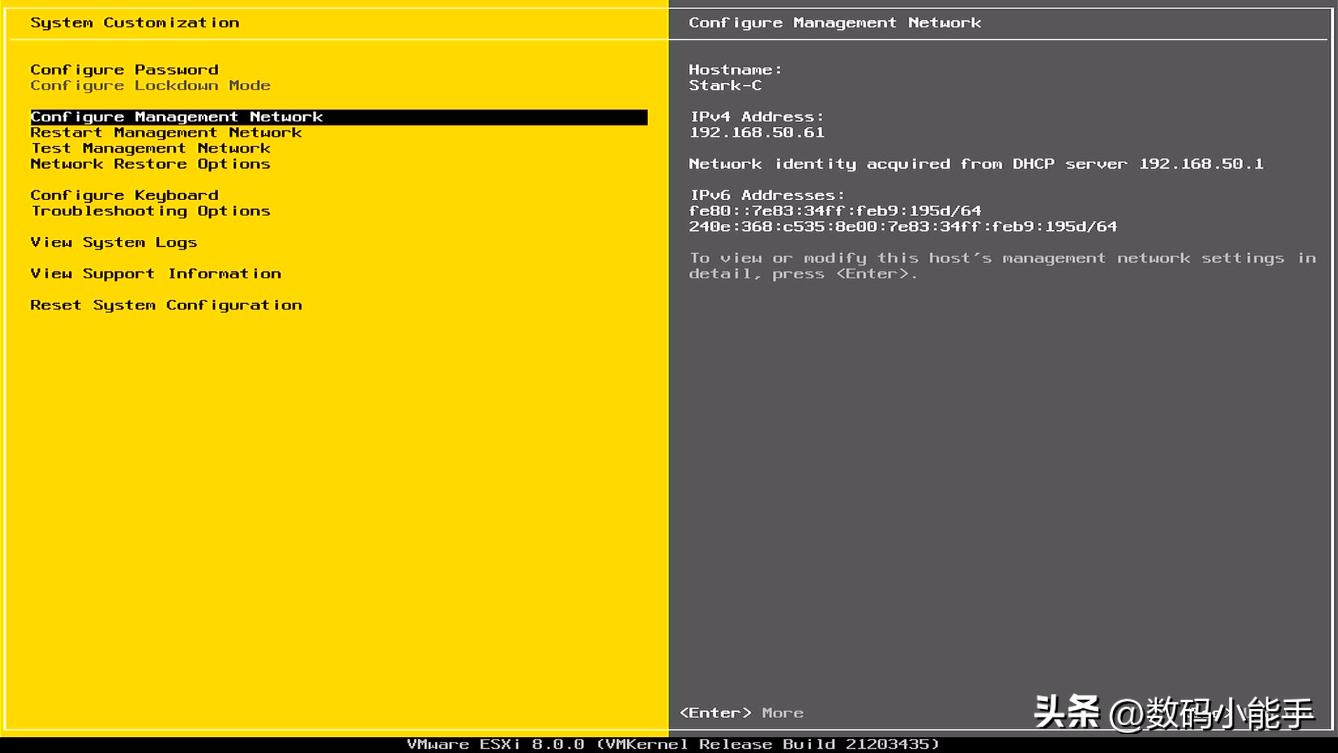Click the <Enter> More hint
This screenshot has width=1338, height=753.
(741, 713)
